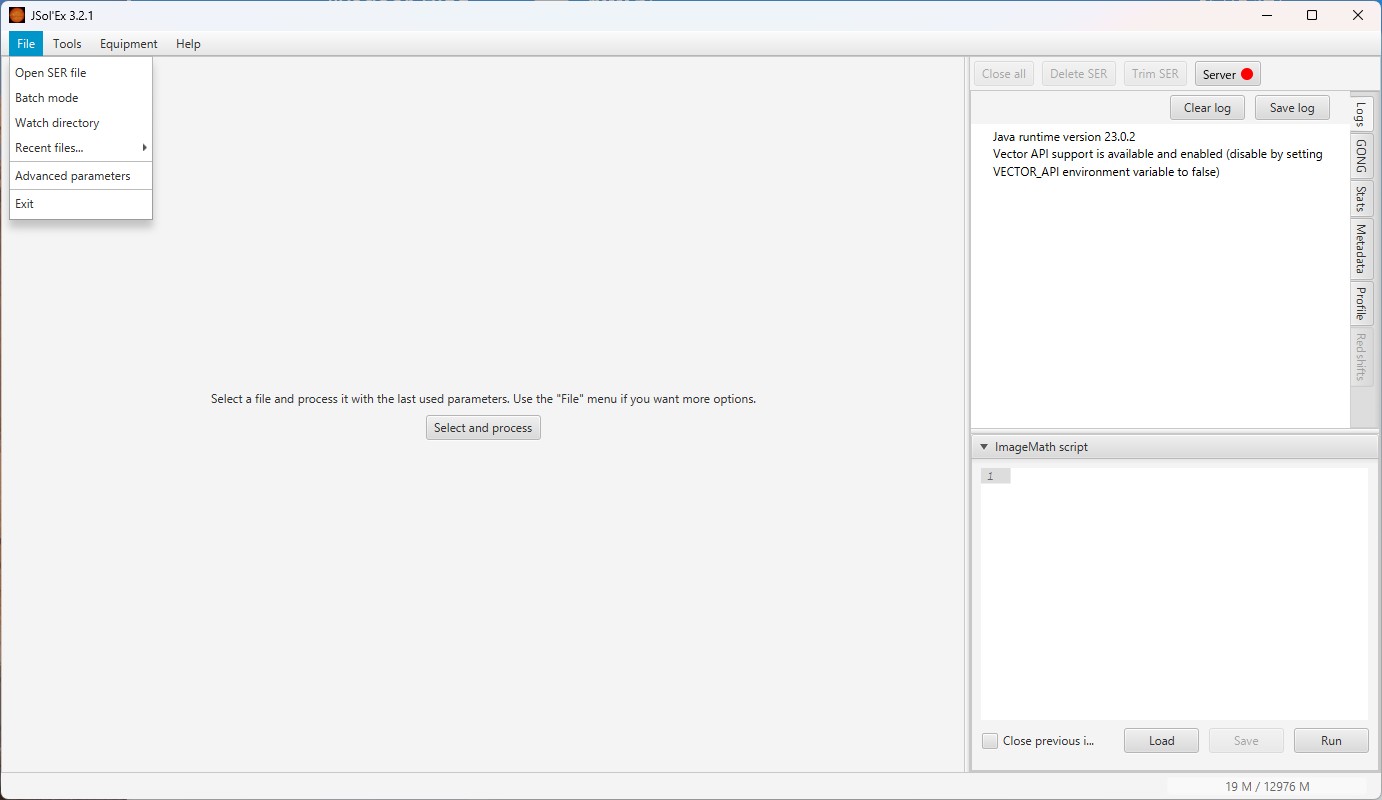Screen dimensions: 1382x800
Task: Open the File menu
Action: (x=26, y=44)
